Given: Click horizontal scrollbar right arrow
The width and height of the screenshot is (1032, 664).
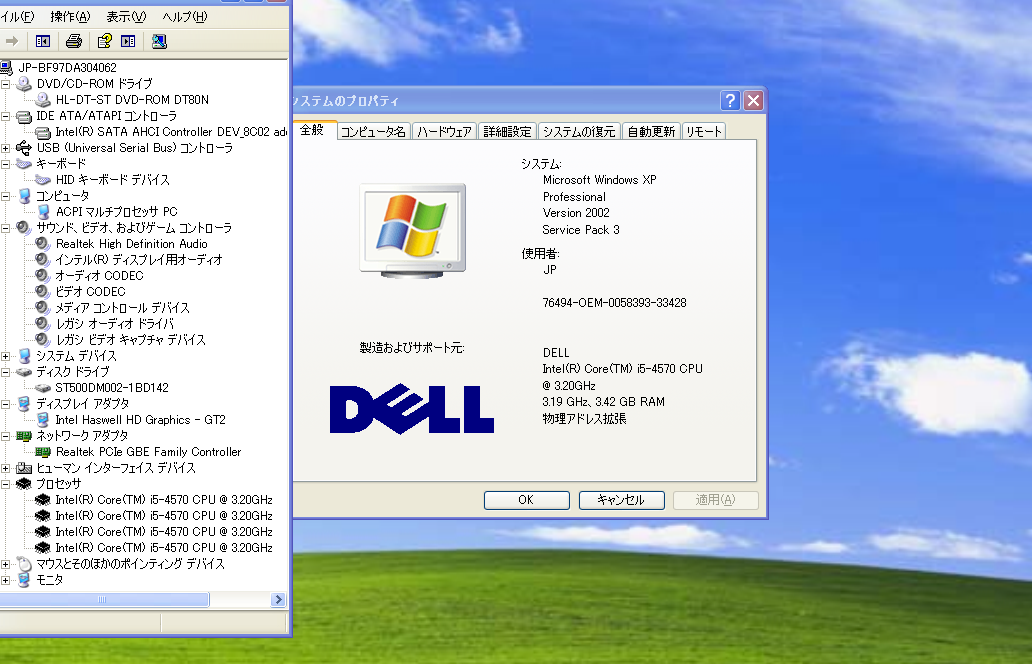Looking at the screenshot, I should [x=278, y=600].
